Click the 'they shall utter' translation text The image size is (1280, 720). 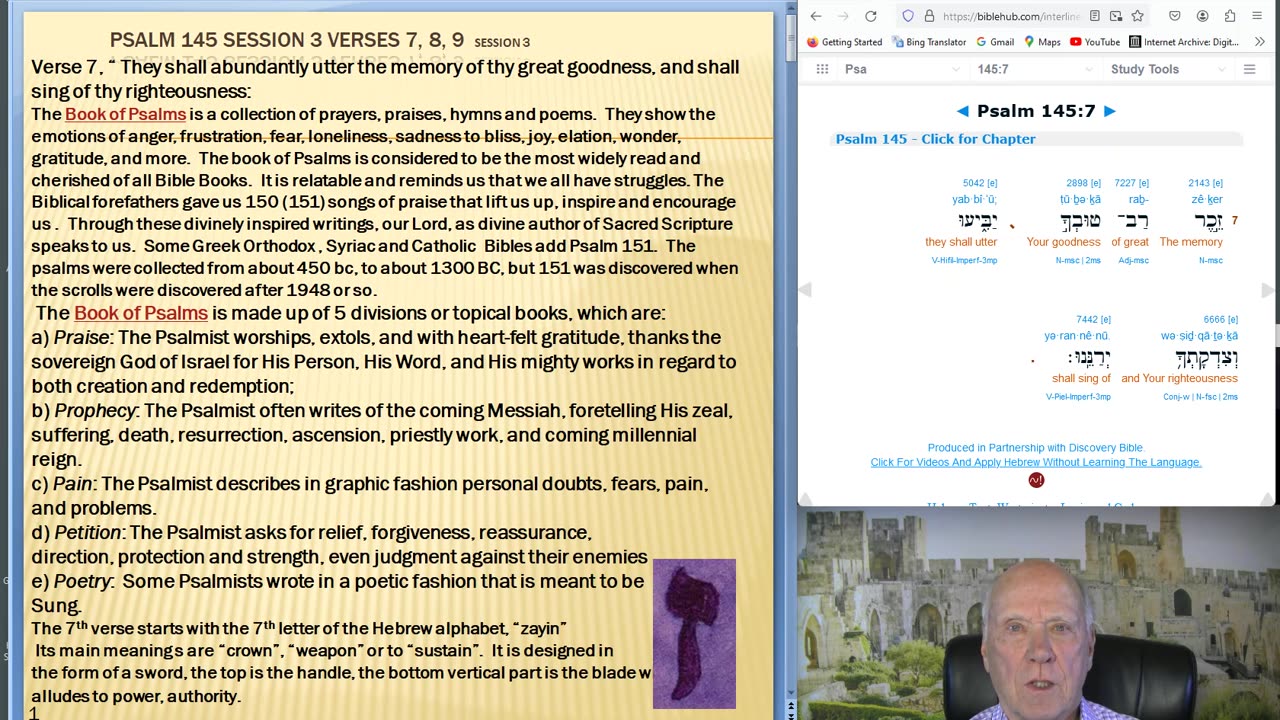click(x=961, y=242)
